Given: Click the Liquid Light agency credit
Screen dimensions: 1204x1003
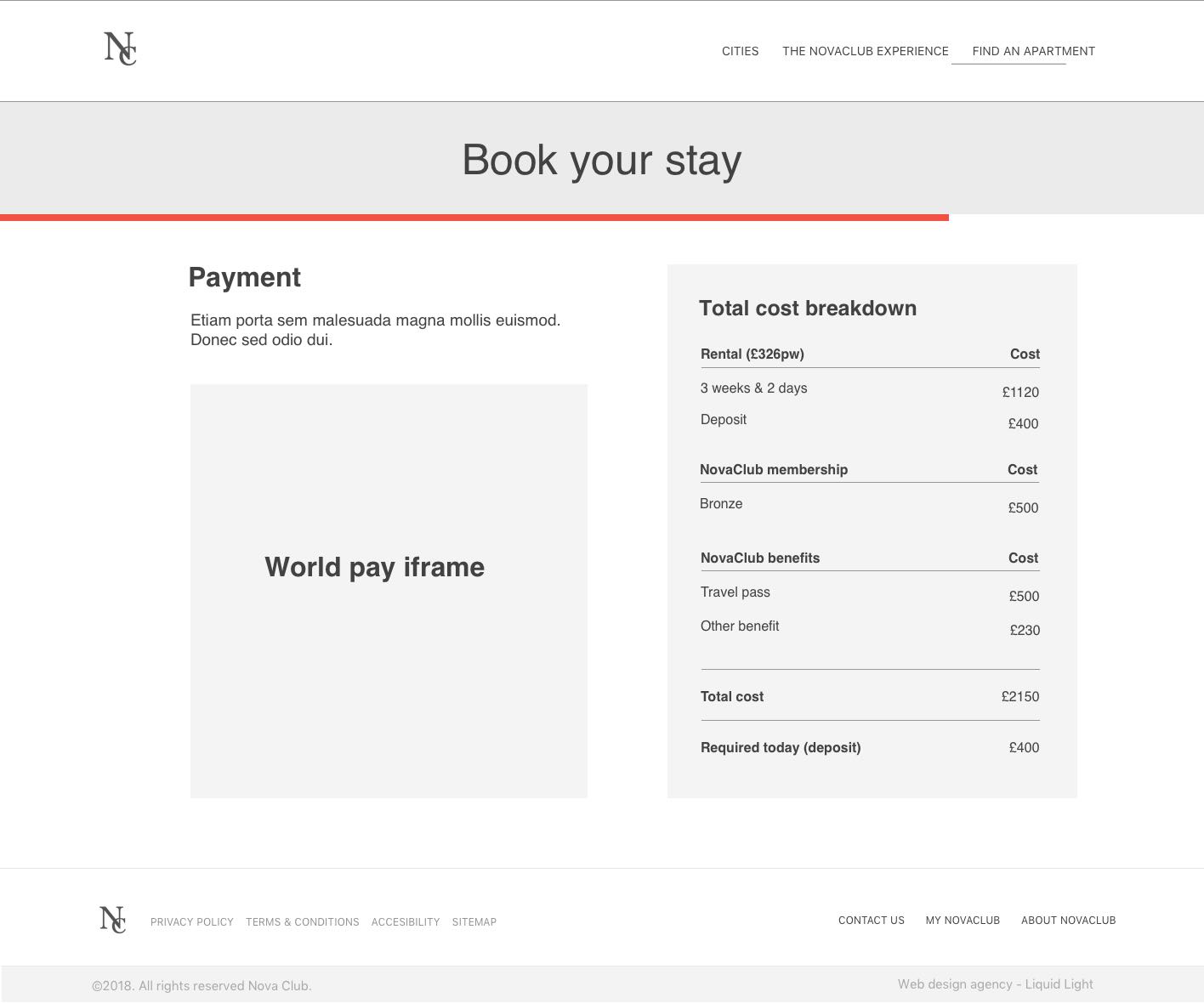Looking at the screenshot, I should point(995,984).
